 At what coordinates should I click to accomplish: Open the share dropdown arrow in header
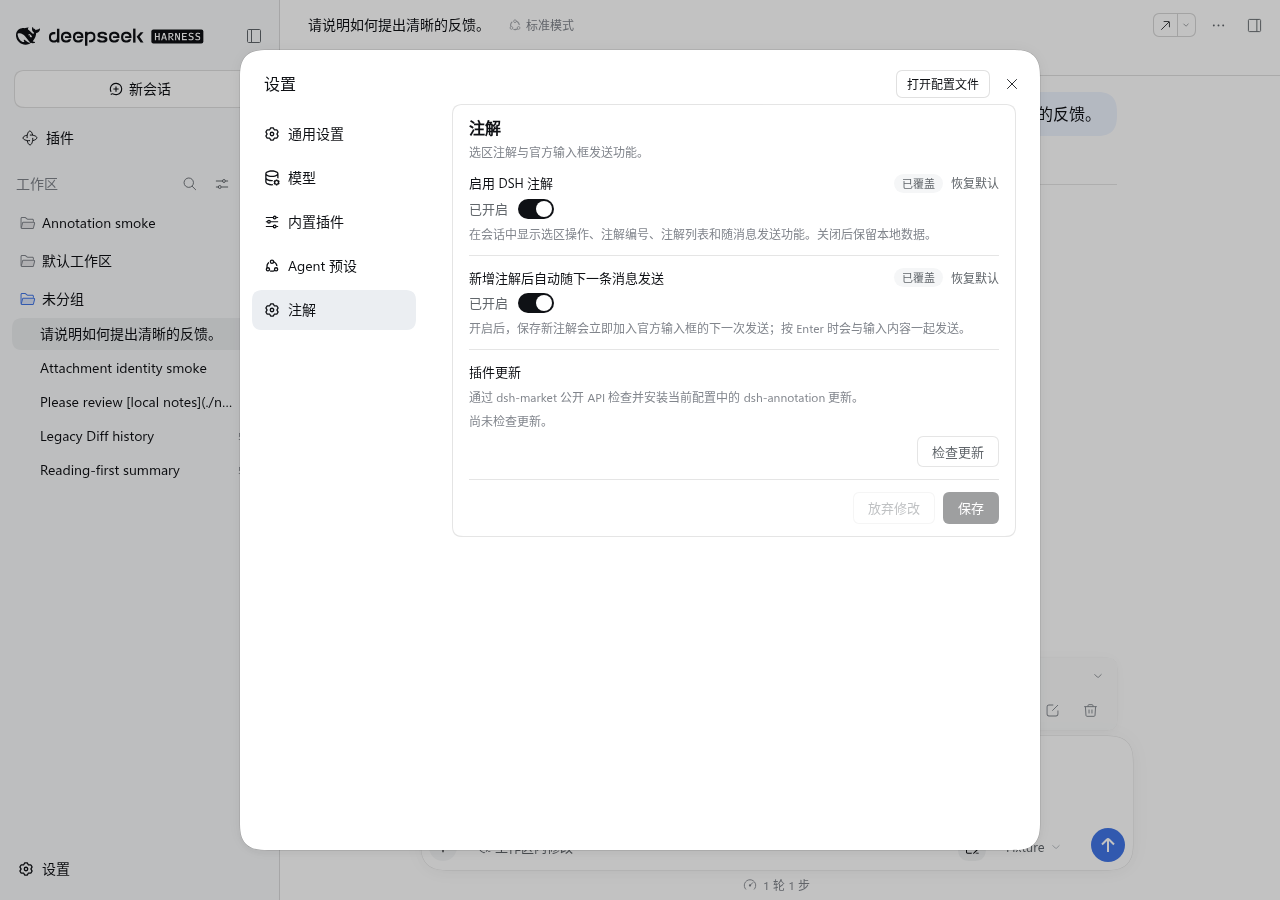click(x=1186, y=25)
